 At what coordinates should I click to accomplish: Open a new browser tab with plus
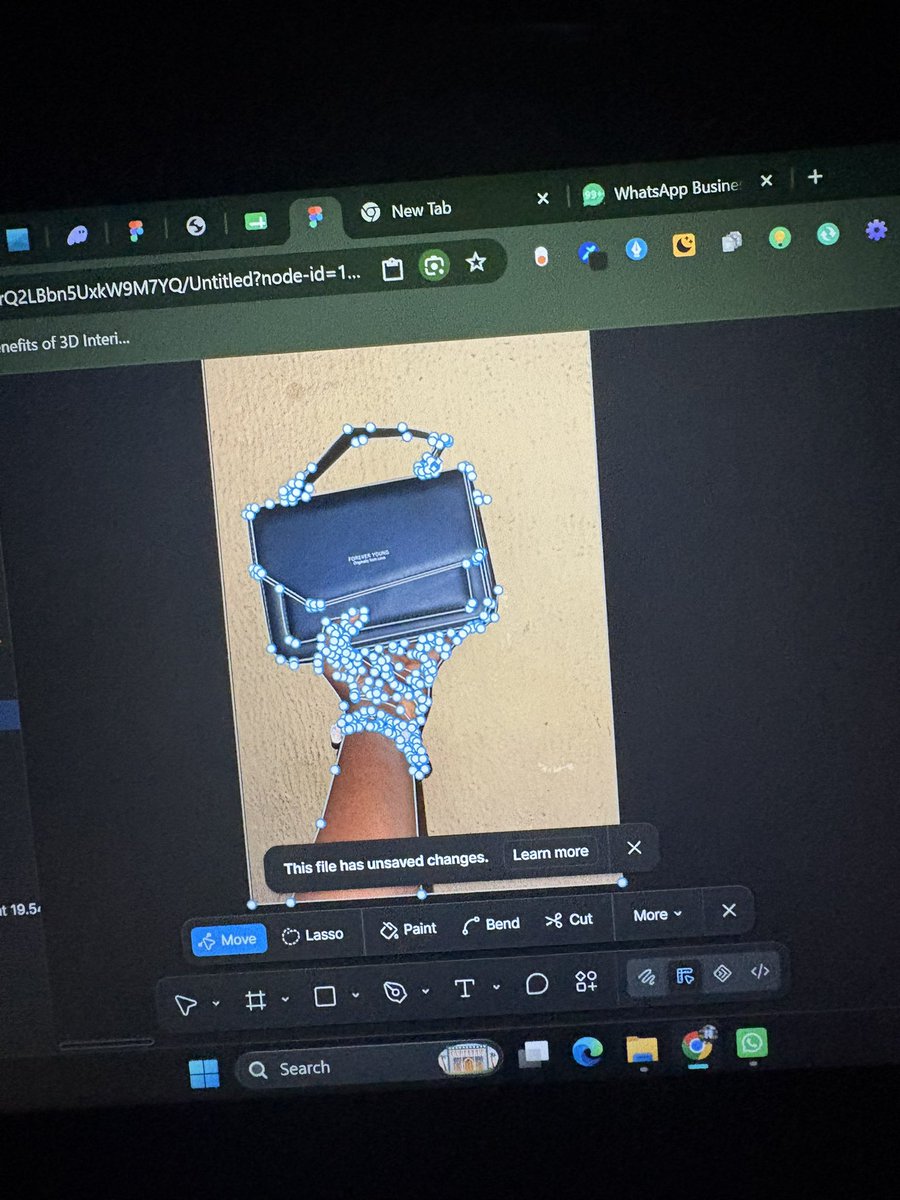point(815,177)
